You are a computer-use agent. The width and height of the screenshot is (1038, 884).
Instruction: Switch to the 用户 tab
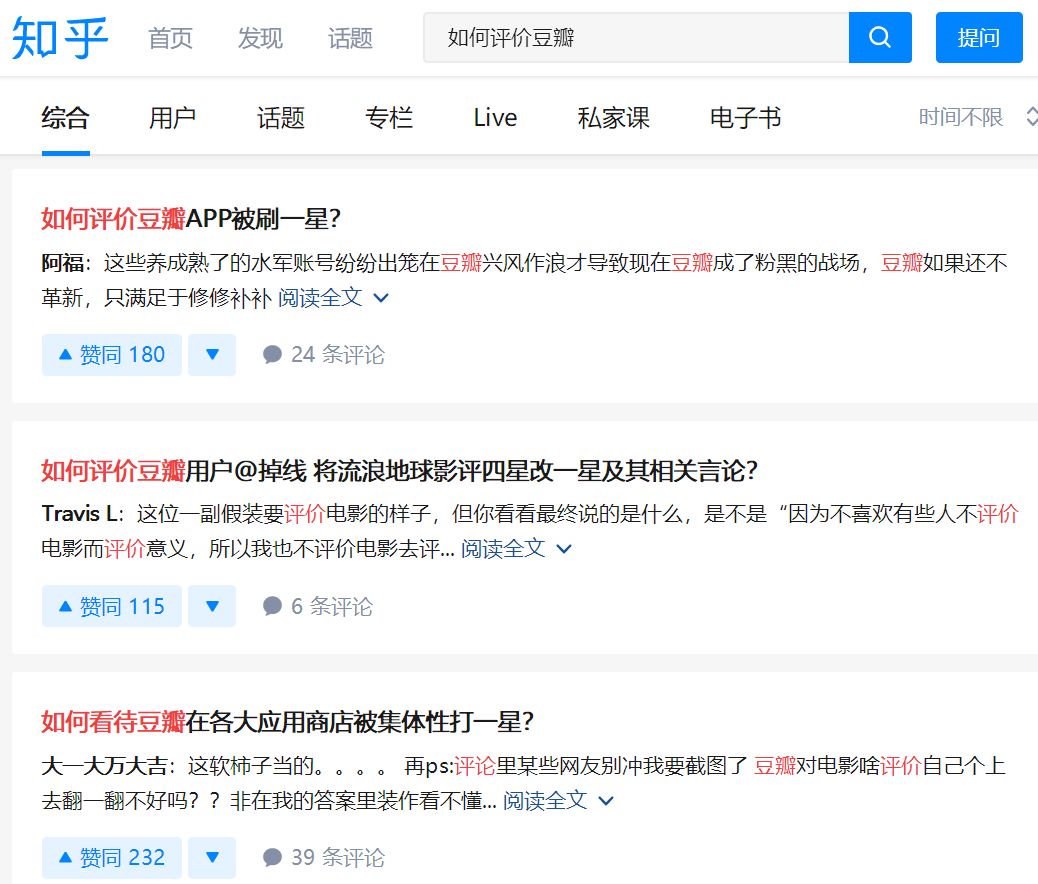pyautogui.click(x=172, y=117)
